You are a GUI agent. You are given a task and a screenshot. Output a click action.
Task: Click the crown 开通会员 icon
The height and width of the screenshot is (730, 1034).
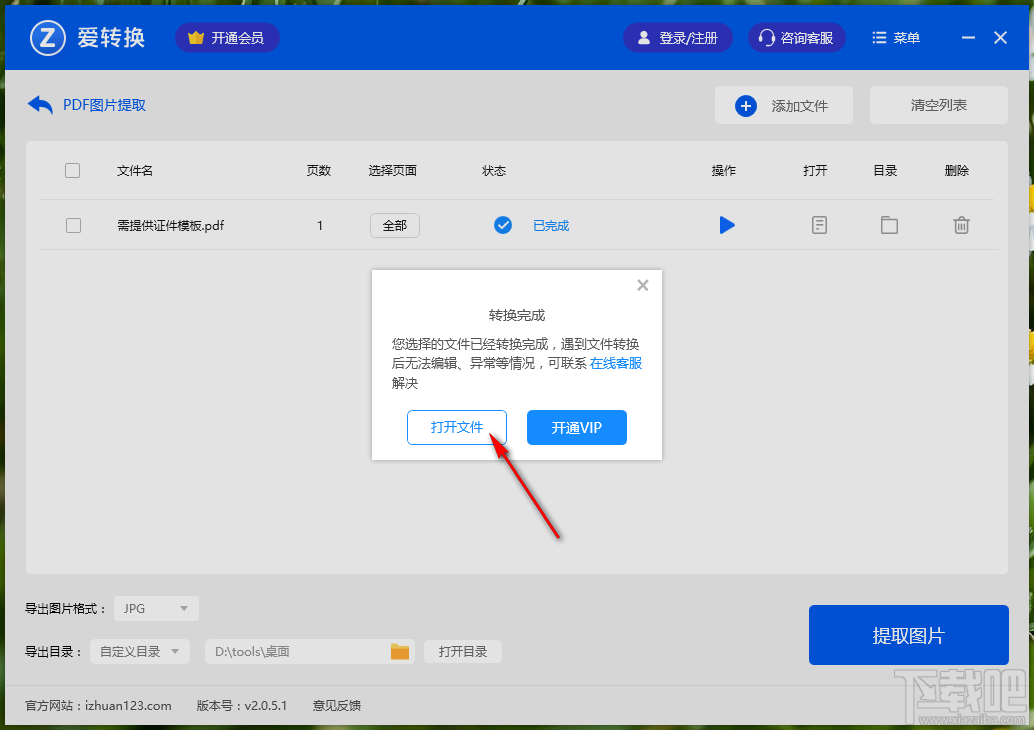pyautogui.click(x=196, y=37)
